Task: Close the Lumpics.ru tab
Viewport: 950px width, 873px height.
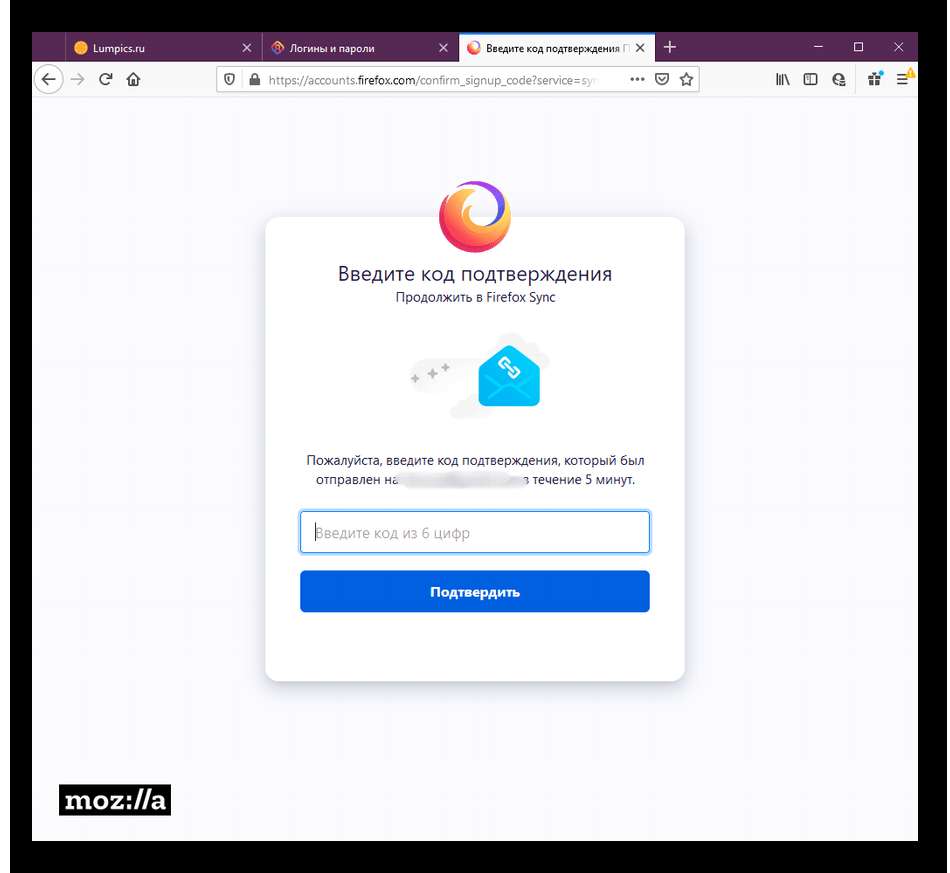Action: pos(247,48)
